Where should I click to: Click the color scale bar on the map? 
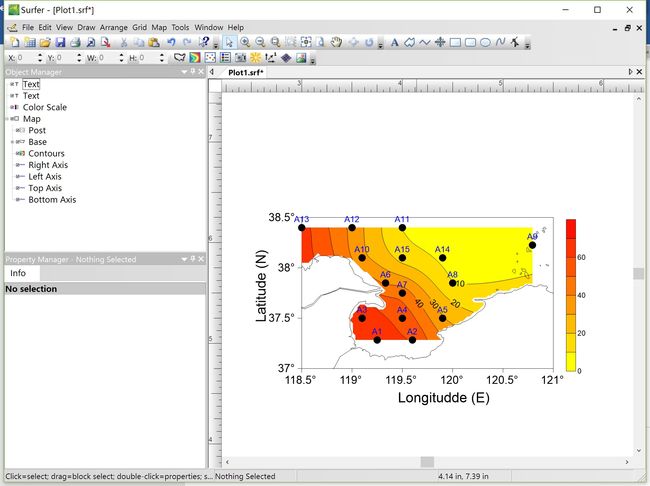coord(571,295)
